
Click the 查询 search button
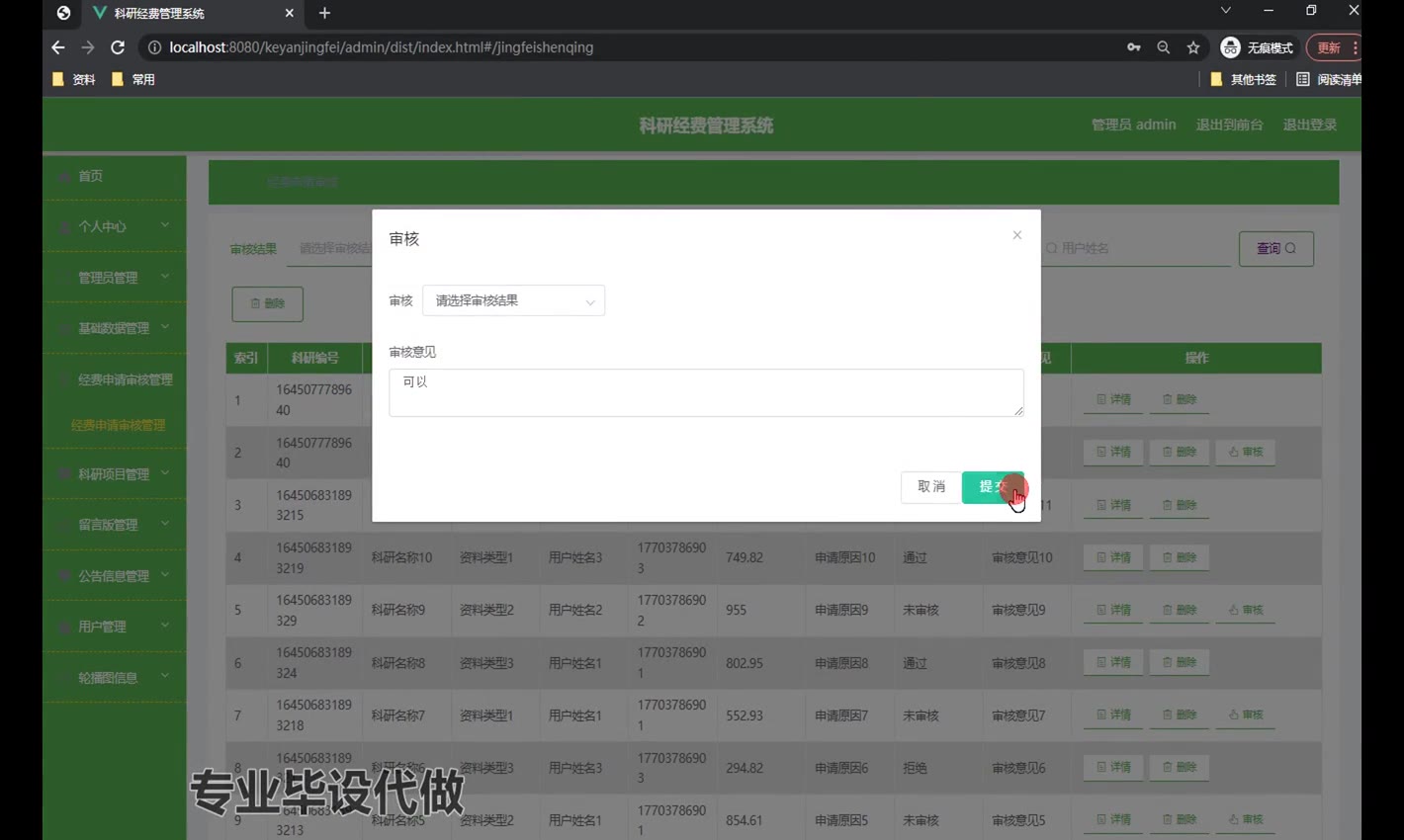1275,249
